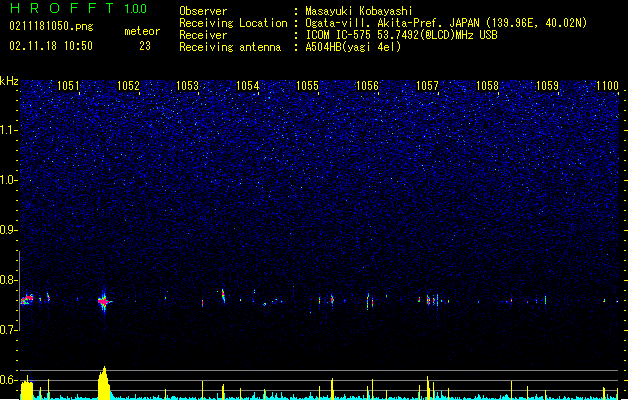Click the 'Receiving Location' label
The image size is (629, 400).
[233, 23]
